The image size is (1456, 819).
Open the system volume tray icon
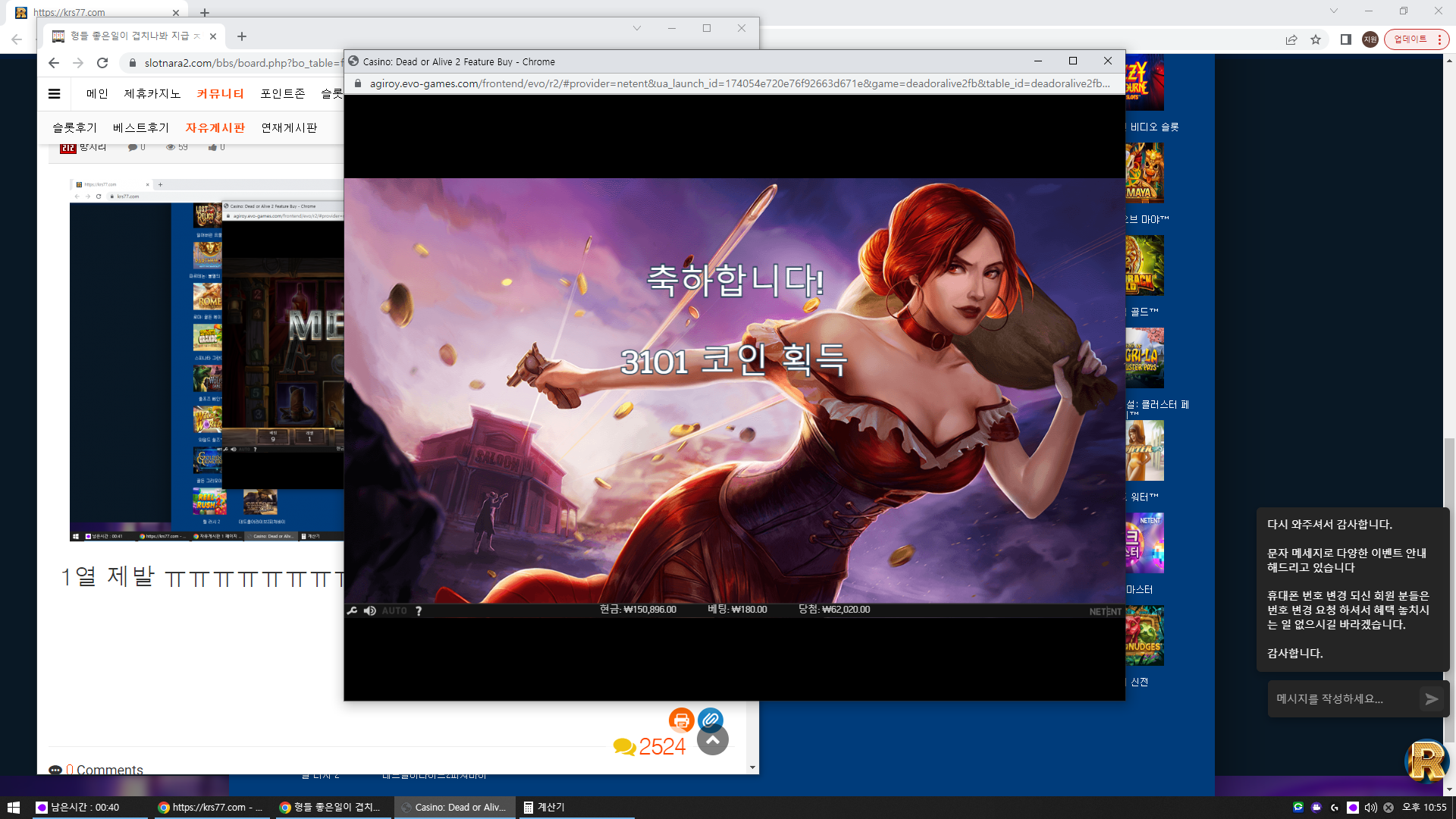point(1370,808)
